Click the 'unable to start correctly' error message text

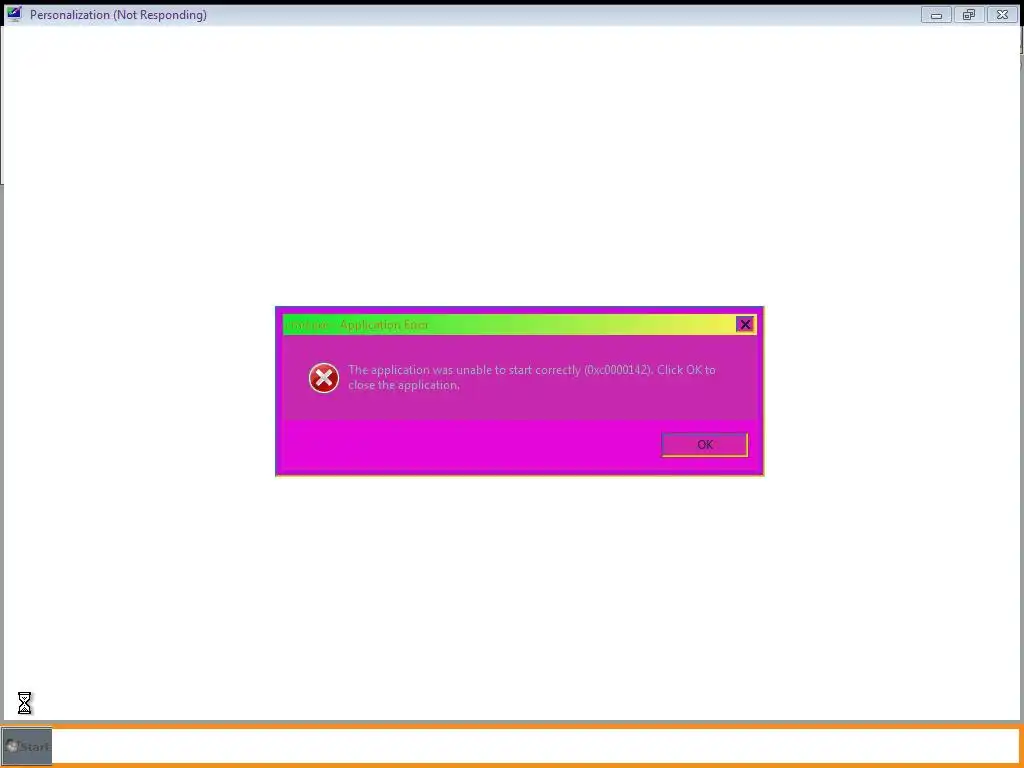532,377
